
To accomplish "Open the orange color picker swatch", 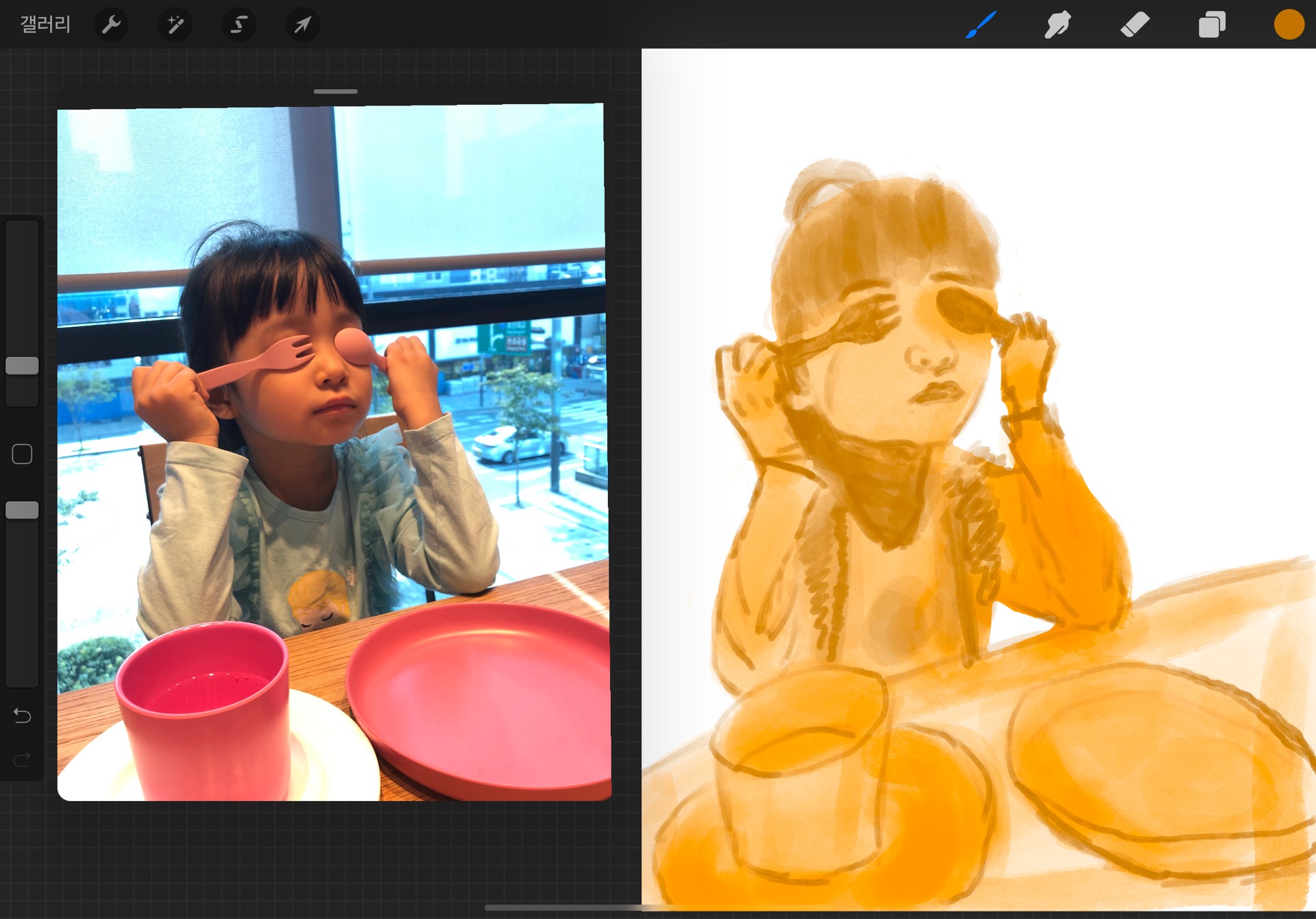I will pos(1289,25).
